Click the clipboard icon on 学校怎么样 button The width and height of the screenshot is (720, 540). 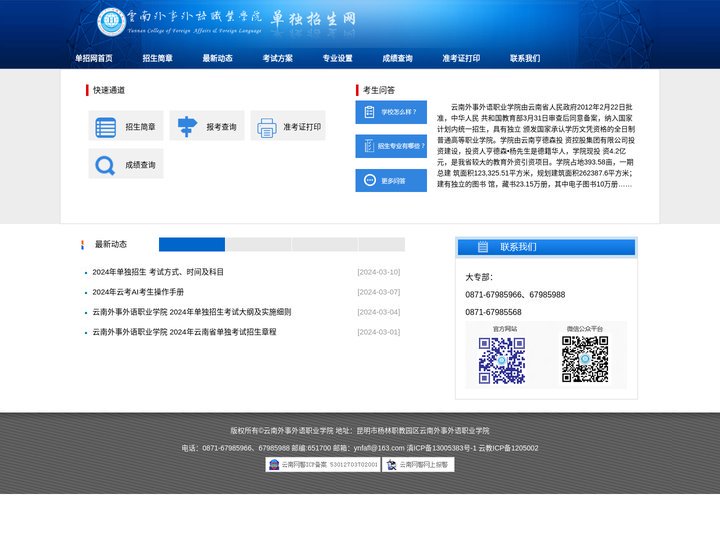tap(369, 112)
